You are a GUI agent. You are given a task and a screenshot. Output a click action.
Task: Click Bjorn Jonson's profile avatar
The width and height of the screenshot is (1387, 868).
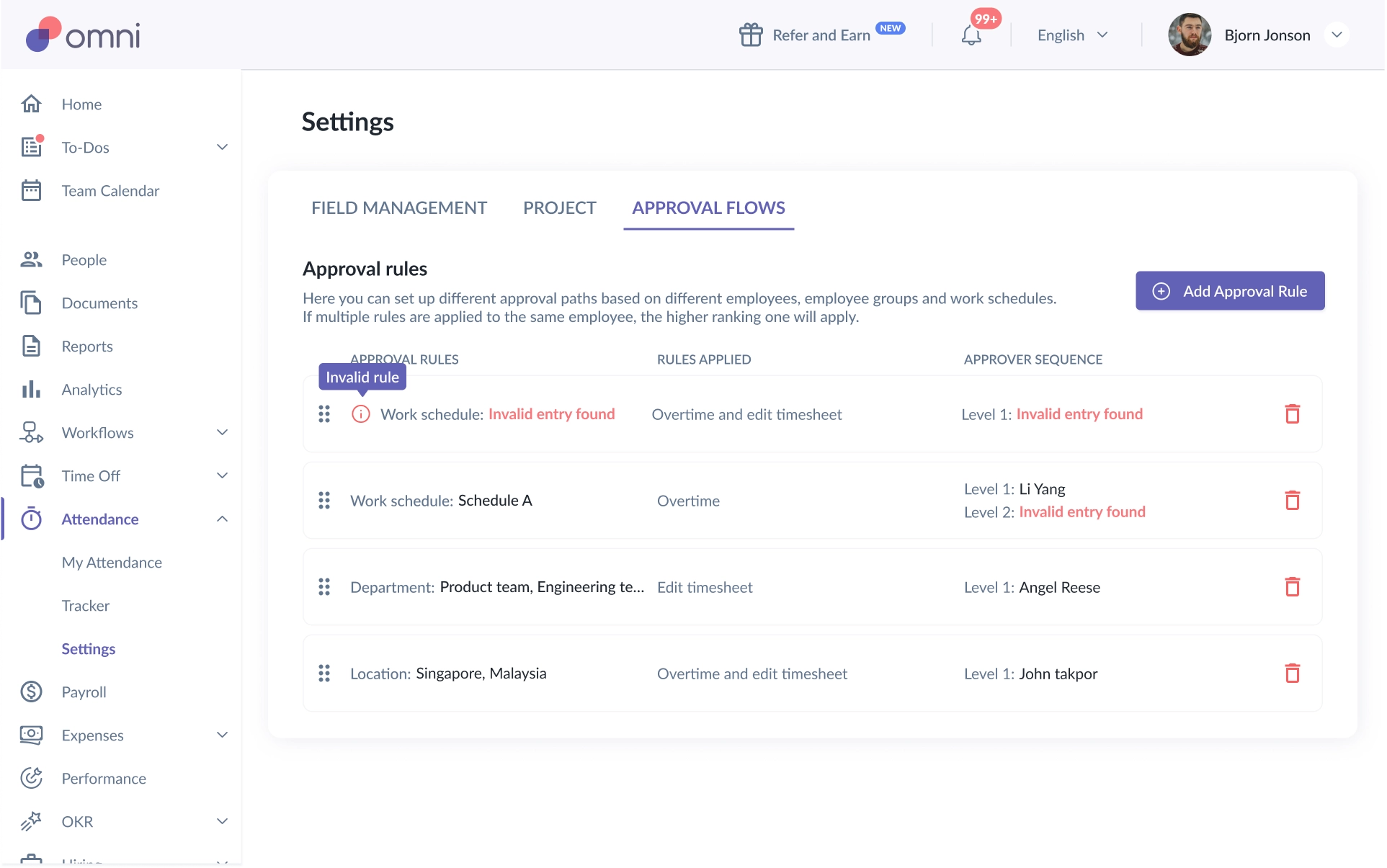(x=1189, y=35)
